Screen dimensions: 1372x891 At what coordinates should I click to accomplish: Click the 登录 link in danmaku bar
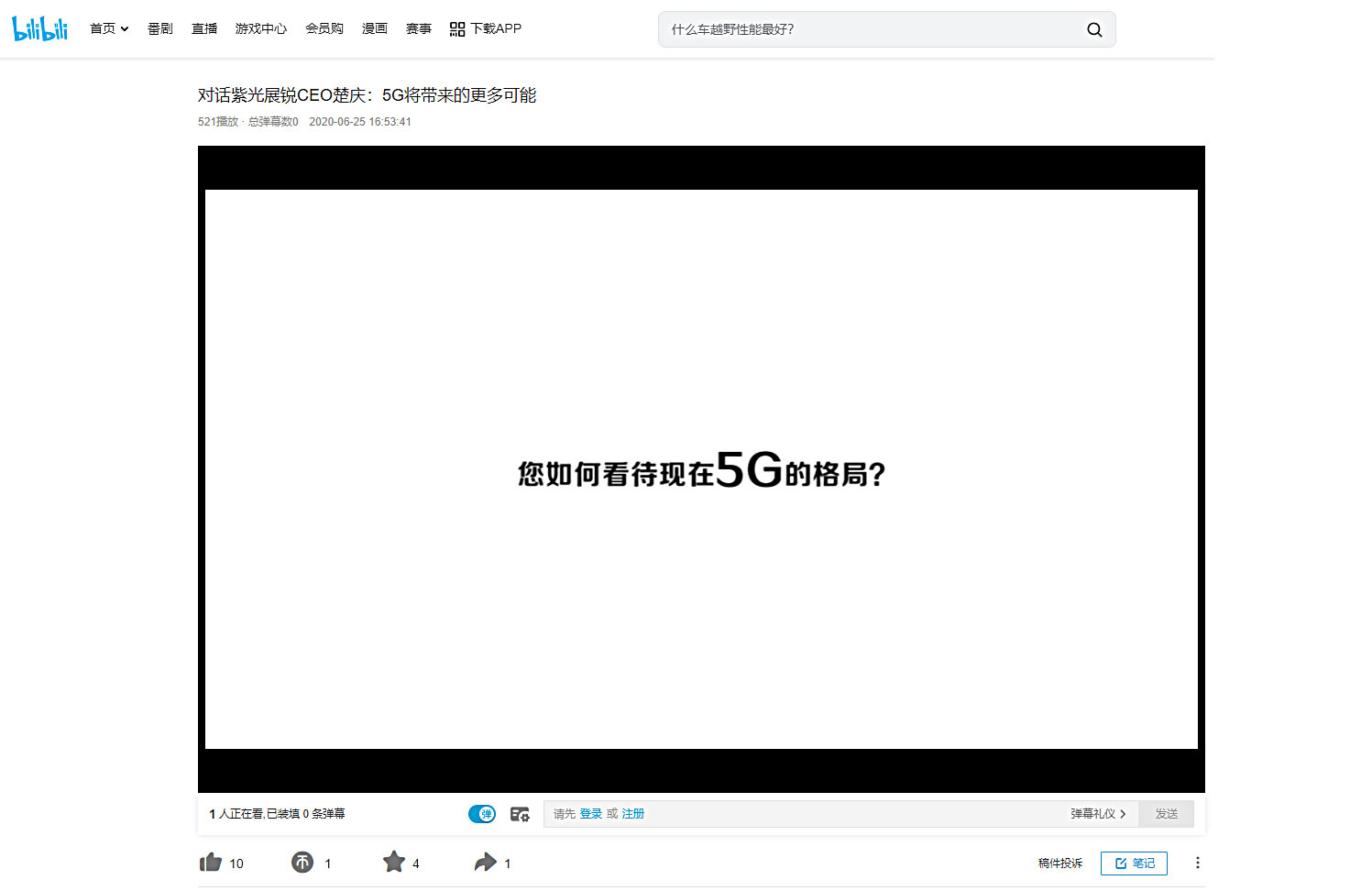tap(591, 814)
